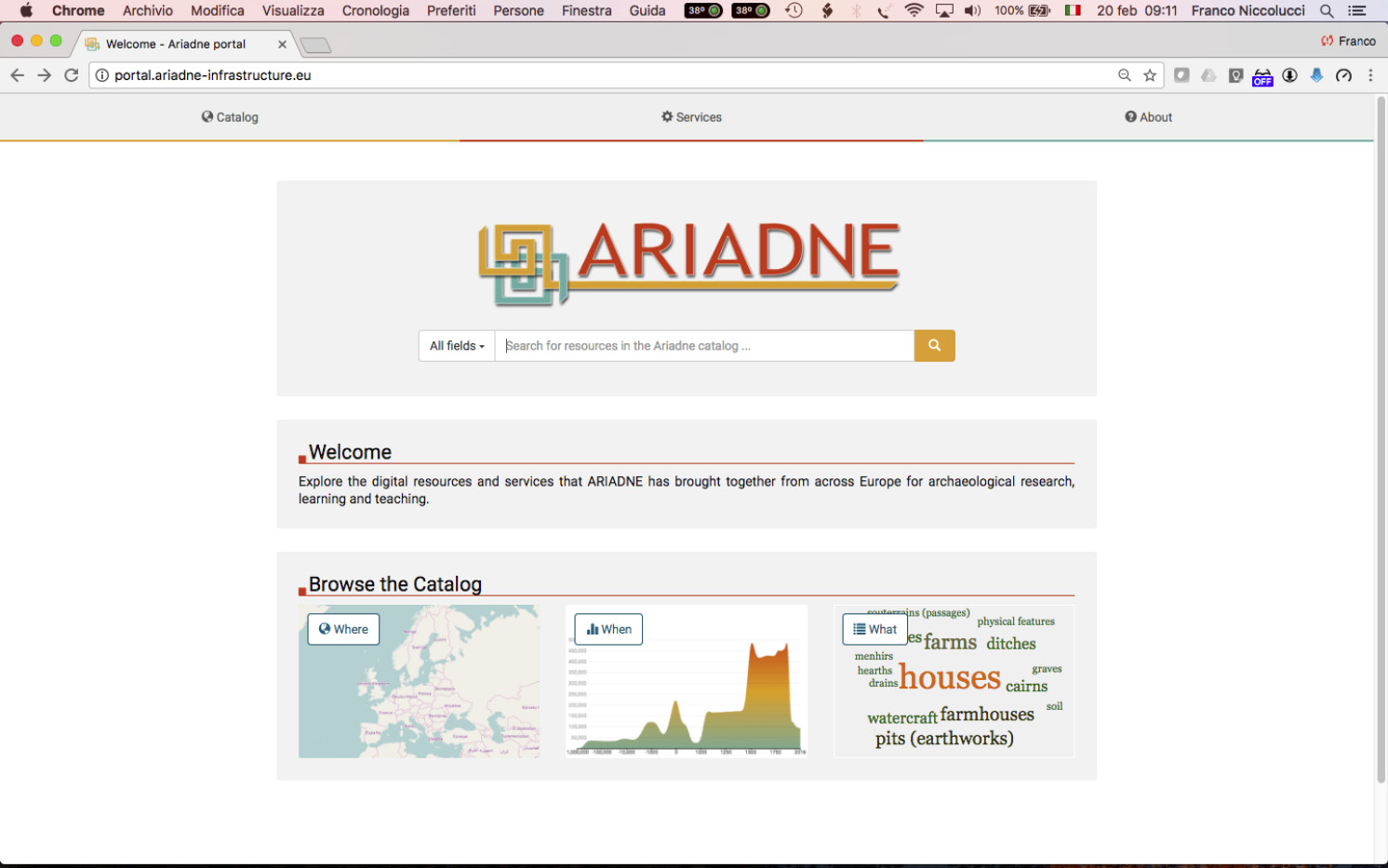Click 'cairns' in the word cloud
The height and width of the screenshot is (868, 1388).
click(x=1026, y=686)
